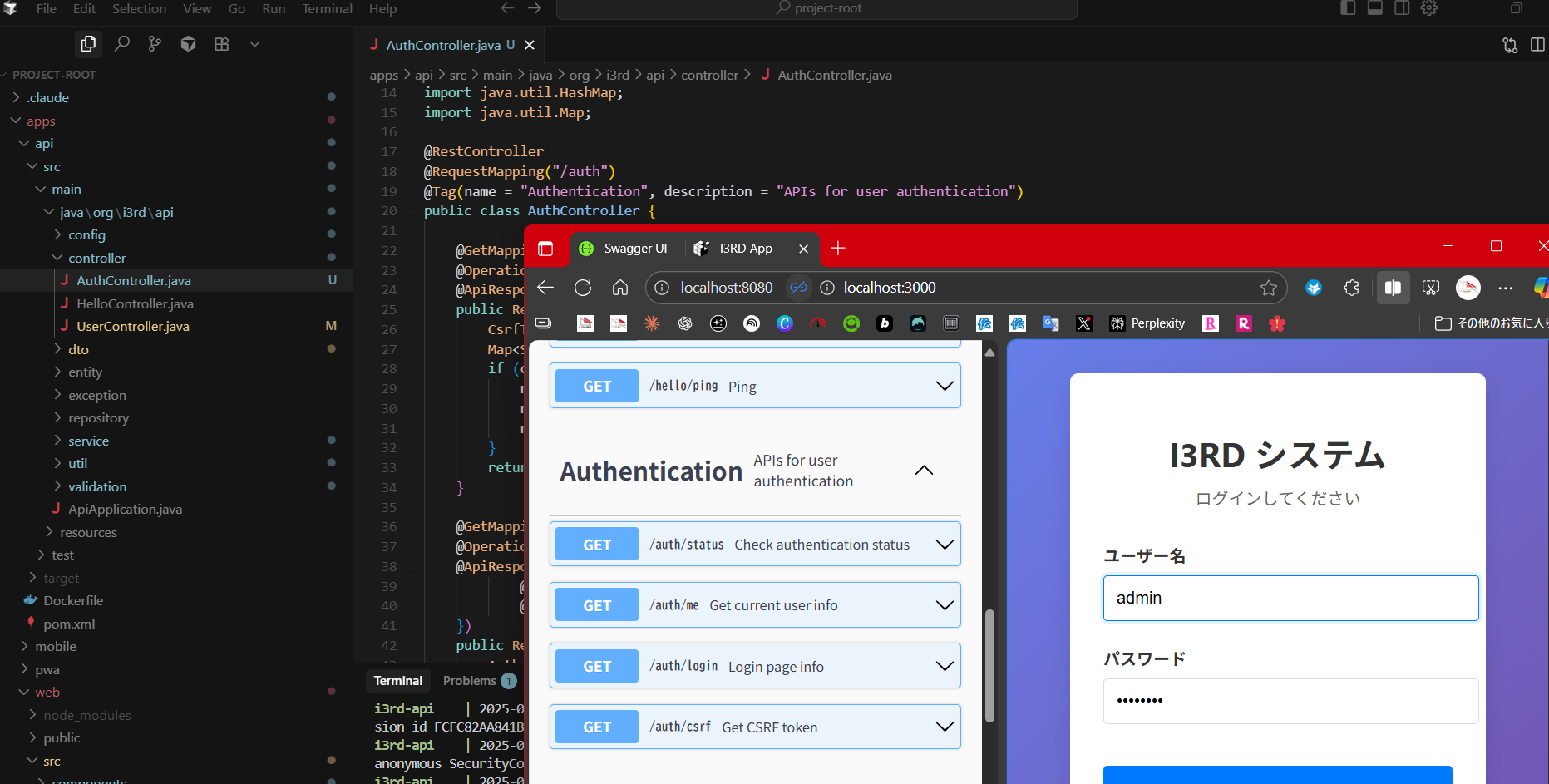Expand the .claude folder
Image resolution: width=1549 pixels, height=784 pixels.
47,97
